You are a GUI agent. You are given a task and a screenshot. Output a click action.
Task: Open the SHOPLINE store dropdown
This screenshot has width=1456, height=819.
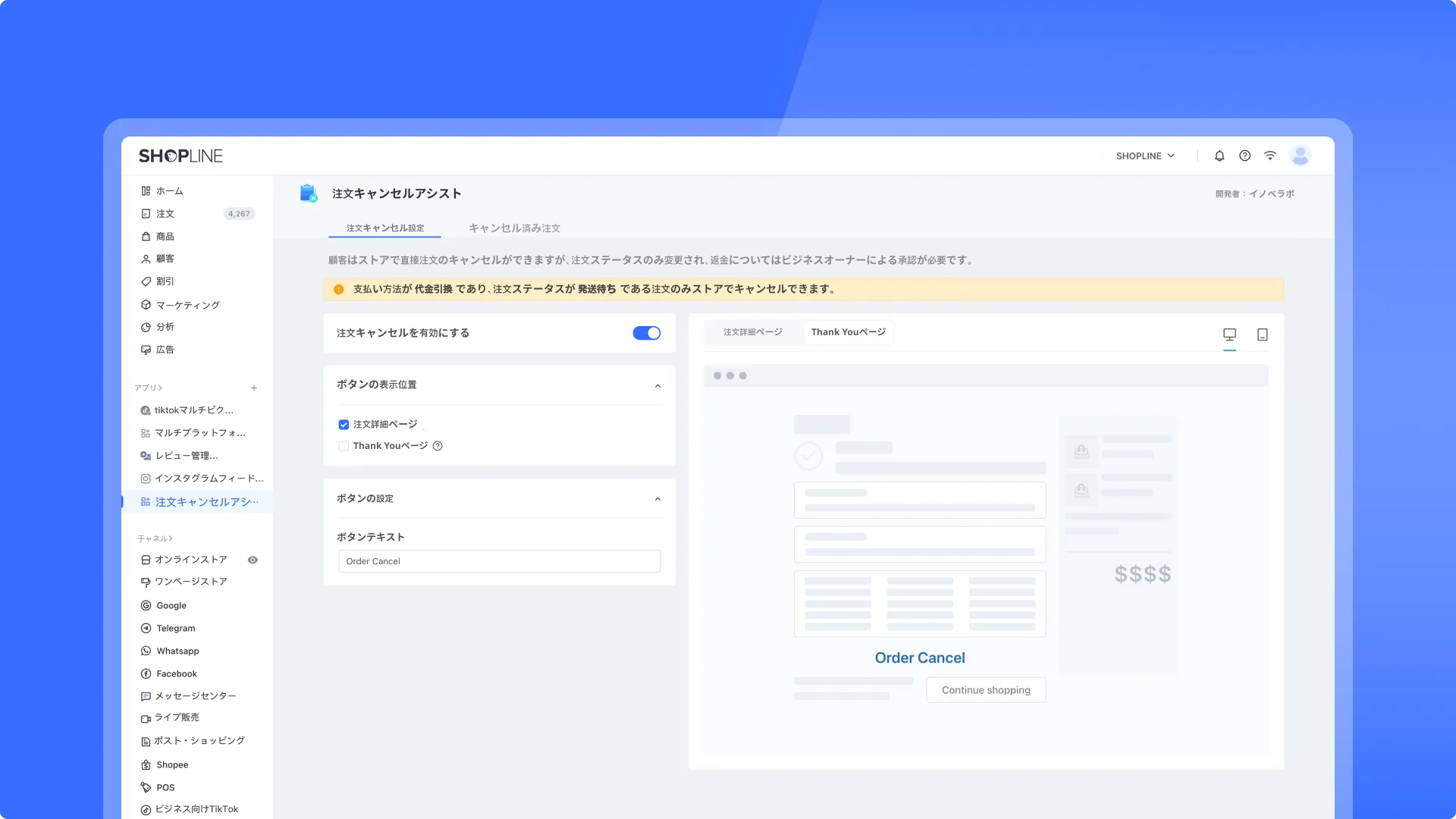1145,156
